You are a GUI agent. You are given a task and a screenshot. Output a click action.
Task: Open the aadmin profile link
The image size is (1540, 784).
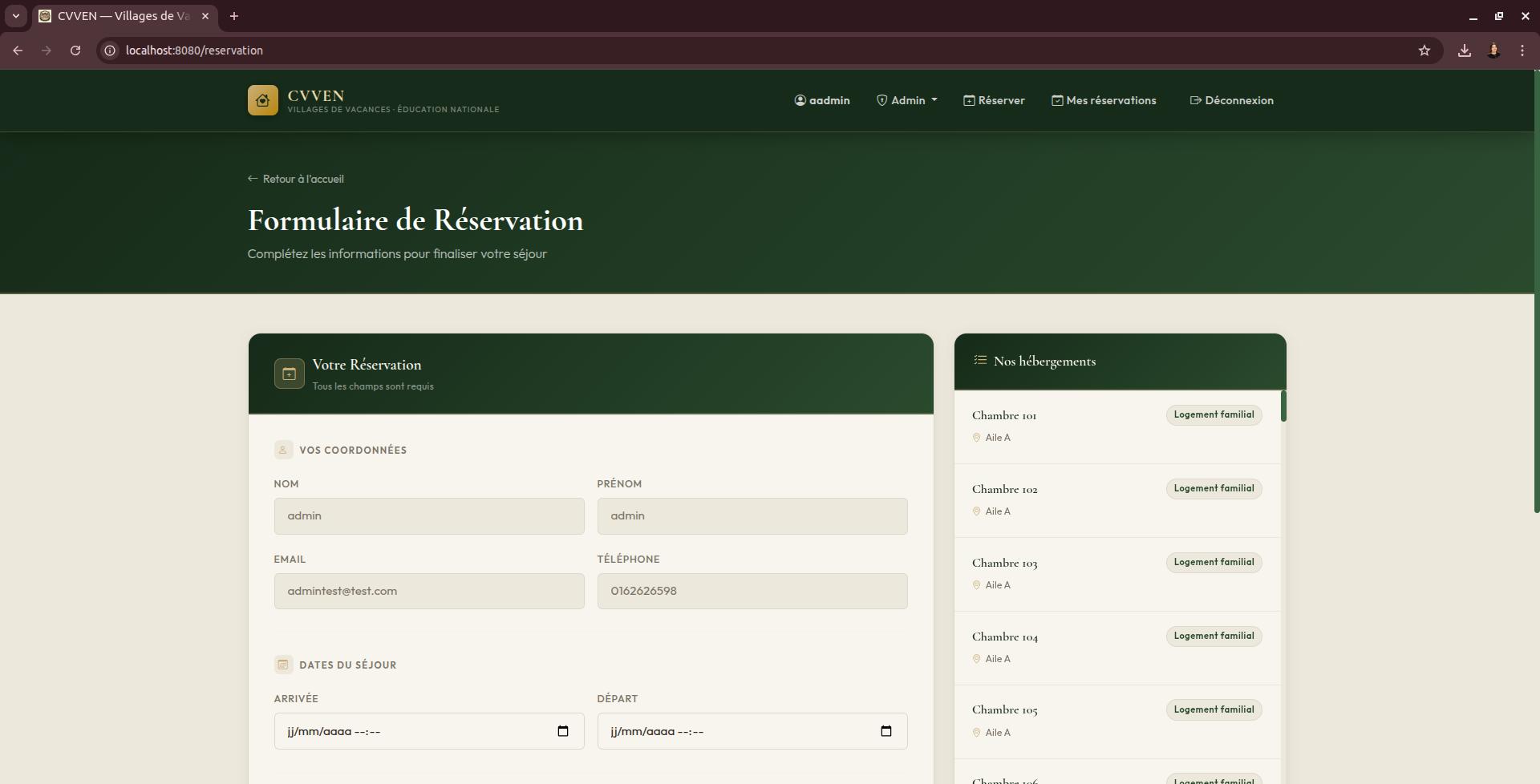point(822,100)
